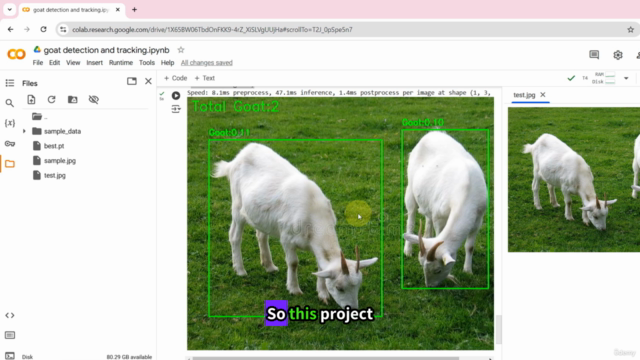Open the Runtime menu
Screen dimensions: 640x360
pos(121,62)
